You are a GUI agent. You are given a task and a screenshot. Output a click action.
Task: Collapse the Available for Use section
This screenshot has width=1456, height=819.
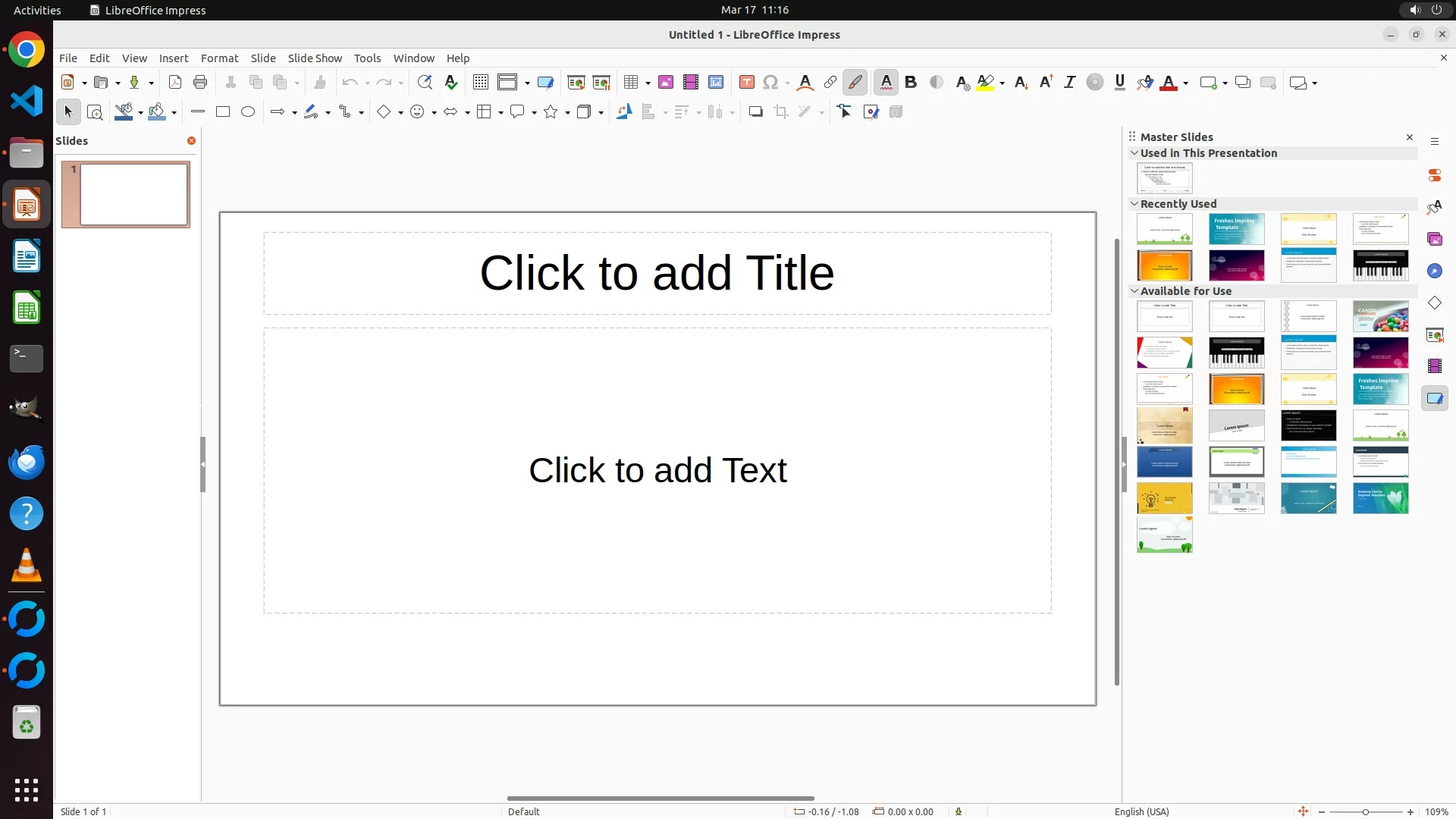[x=1134, y=290]
